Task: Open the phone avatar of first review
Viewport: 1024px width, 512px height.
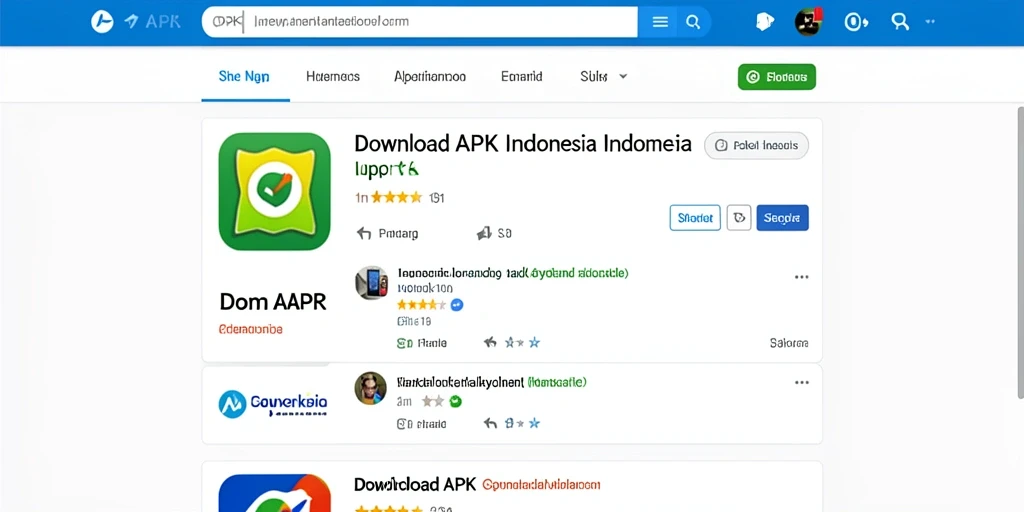Action: (372, 283)
